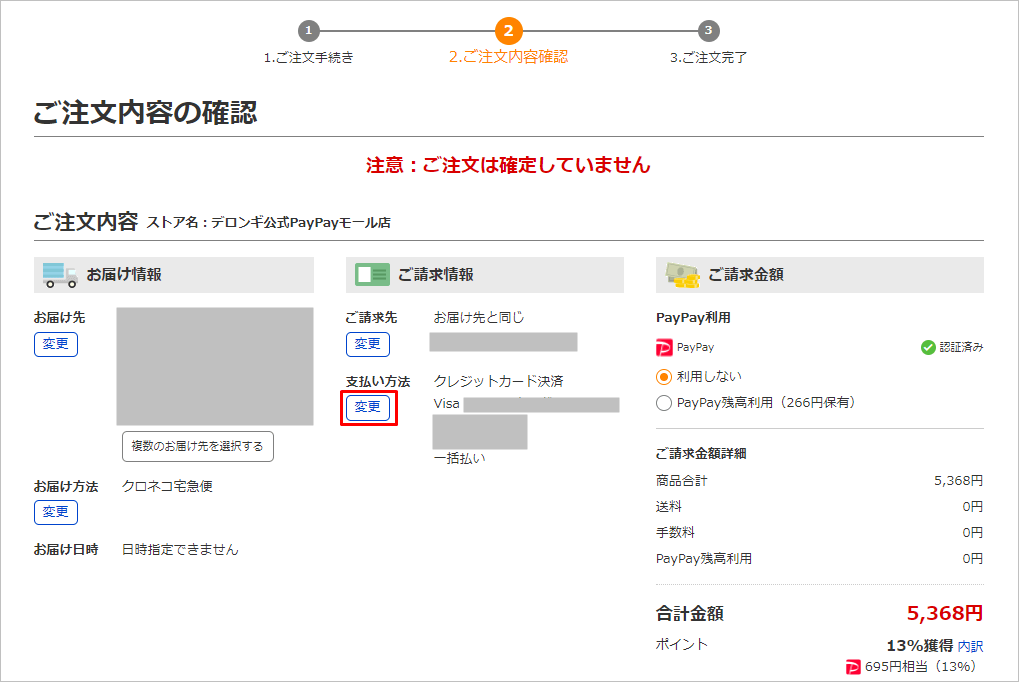The image size is (1019, 682).
Task: Change ご請求先 with 変更 button
Action: click(x=368, y=344)
